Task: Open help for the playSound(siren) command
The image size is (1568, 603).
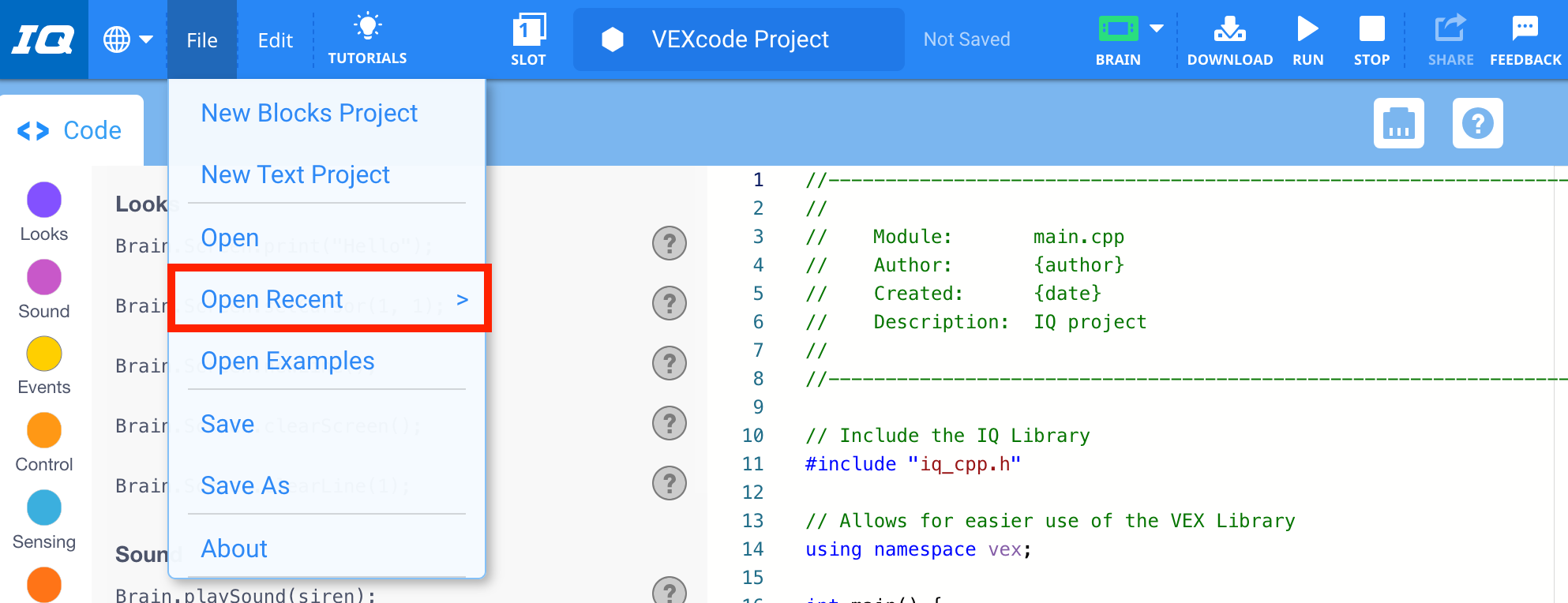Action: coord(670,591)
